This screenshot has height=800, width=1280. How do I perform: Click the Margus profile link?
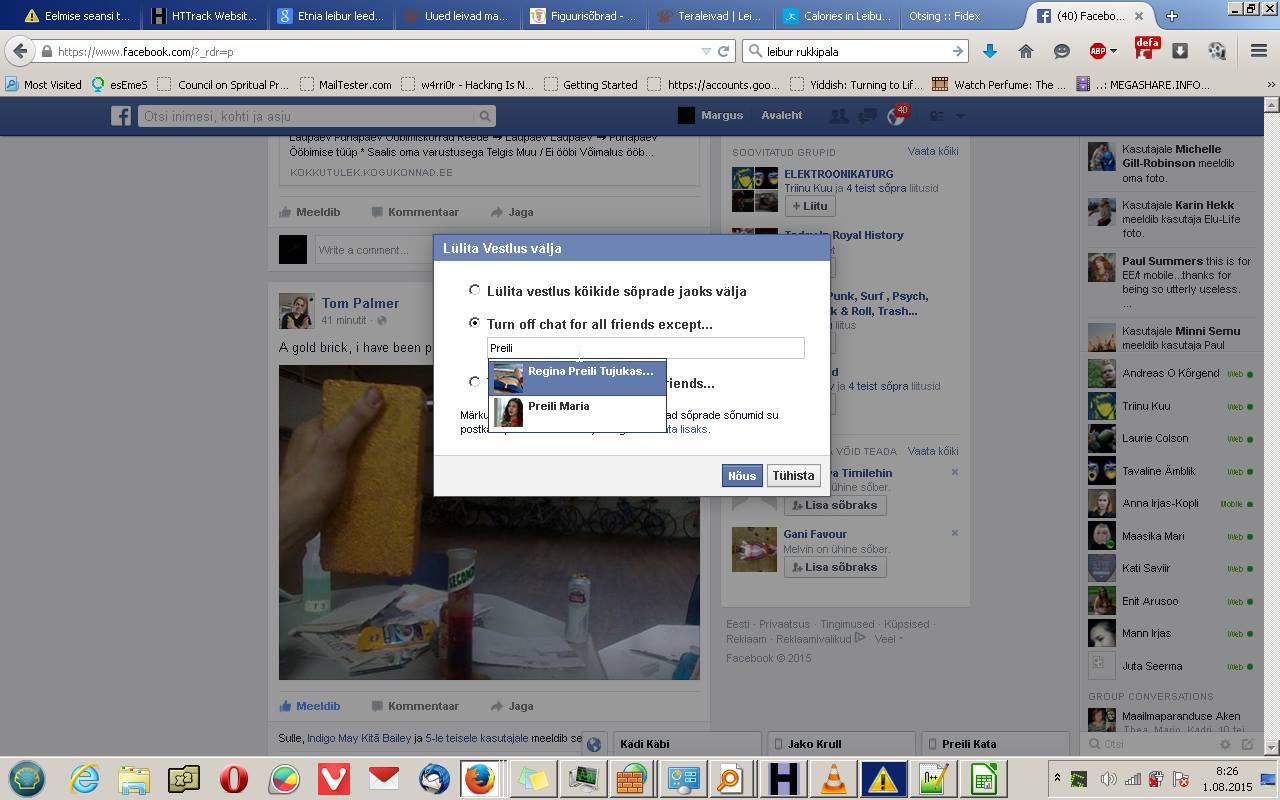(x=722, y=115)
